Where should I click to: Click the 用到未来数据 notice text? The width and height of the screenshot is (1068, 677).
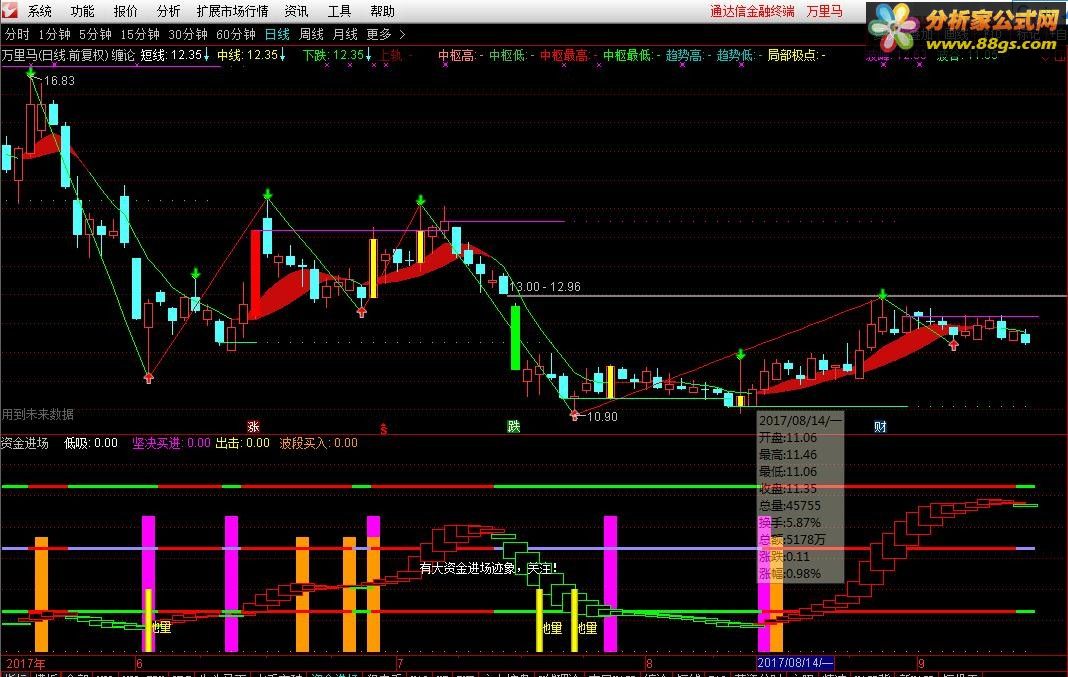(37, 413)
